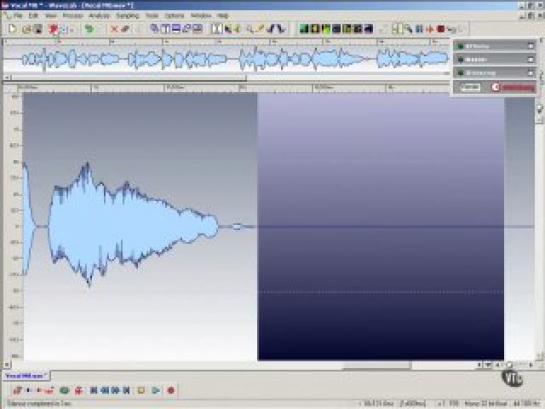Open the Process menu
This screenshot has height=409, width=545.
coord(73,16)
